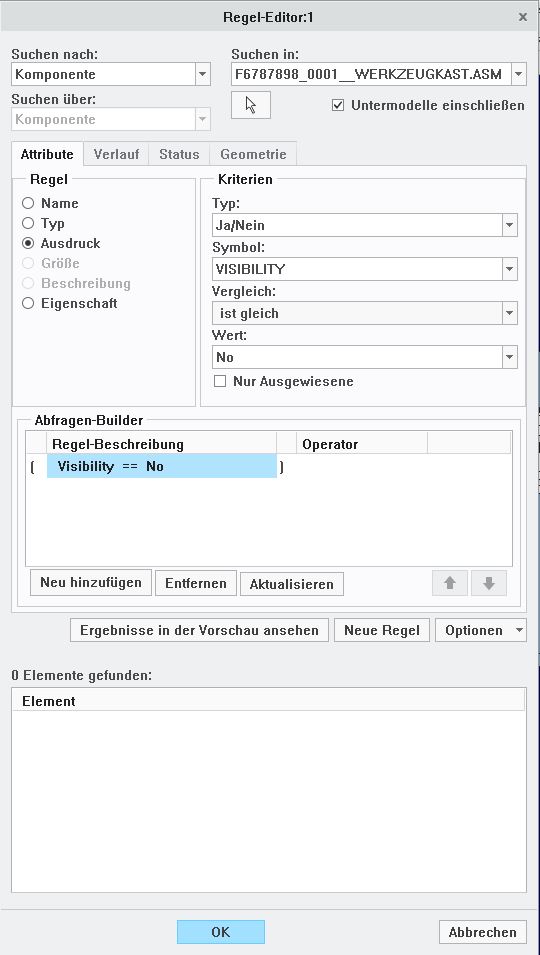
Task: Move rule up with arrow icon
Action: [450, 583]
